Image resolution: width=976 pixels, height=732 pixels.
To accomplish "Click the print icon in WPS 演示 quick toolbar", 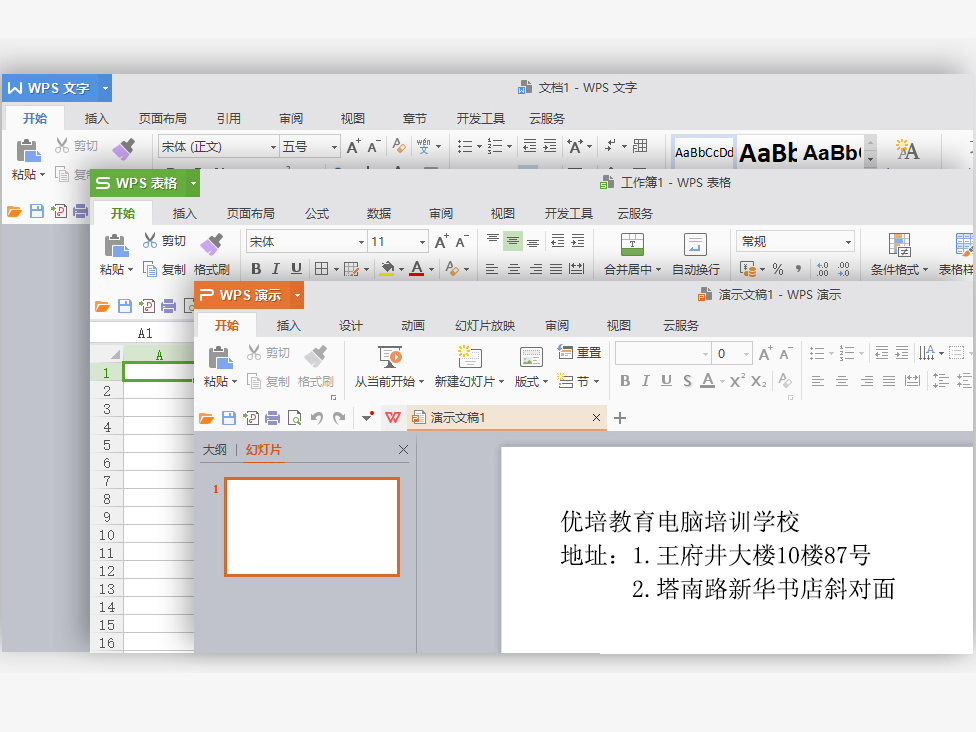I will 272,418.
